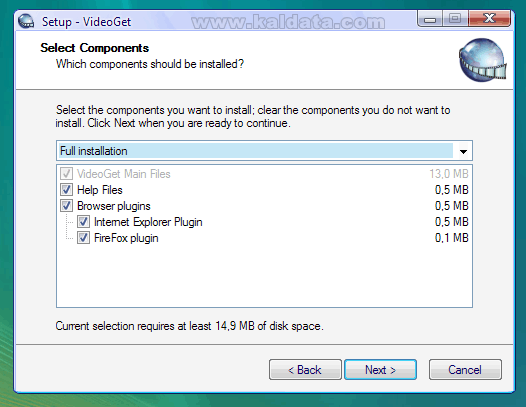Go back to the previous setup page
The width and height of the screenshot is (526, 407).
[x=305, y=370]
